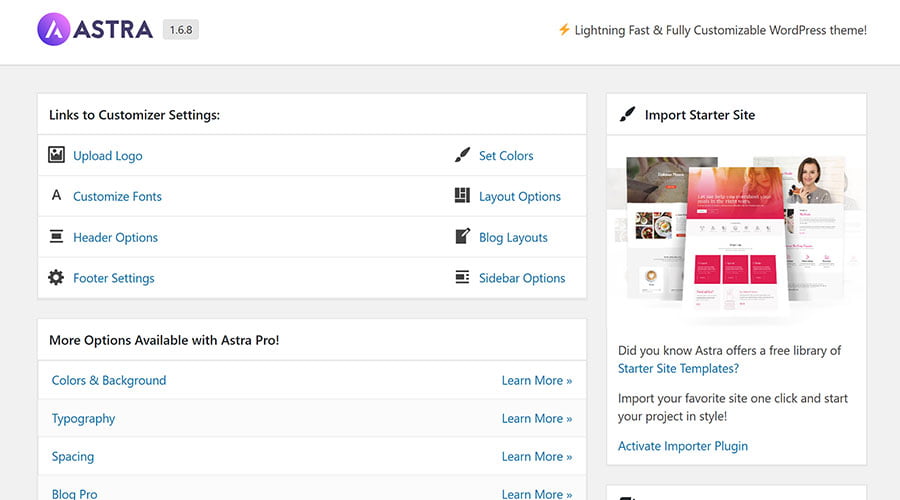900x500 pixels.
Task: Open the Spacing link
Action: pyautogui.click(x=73, y=456)
